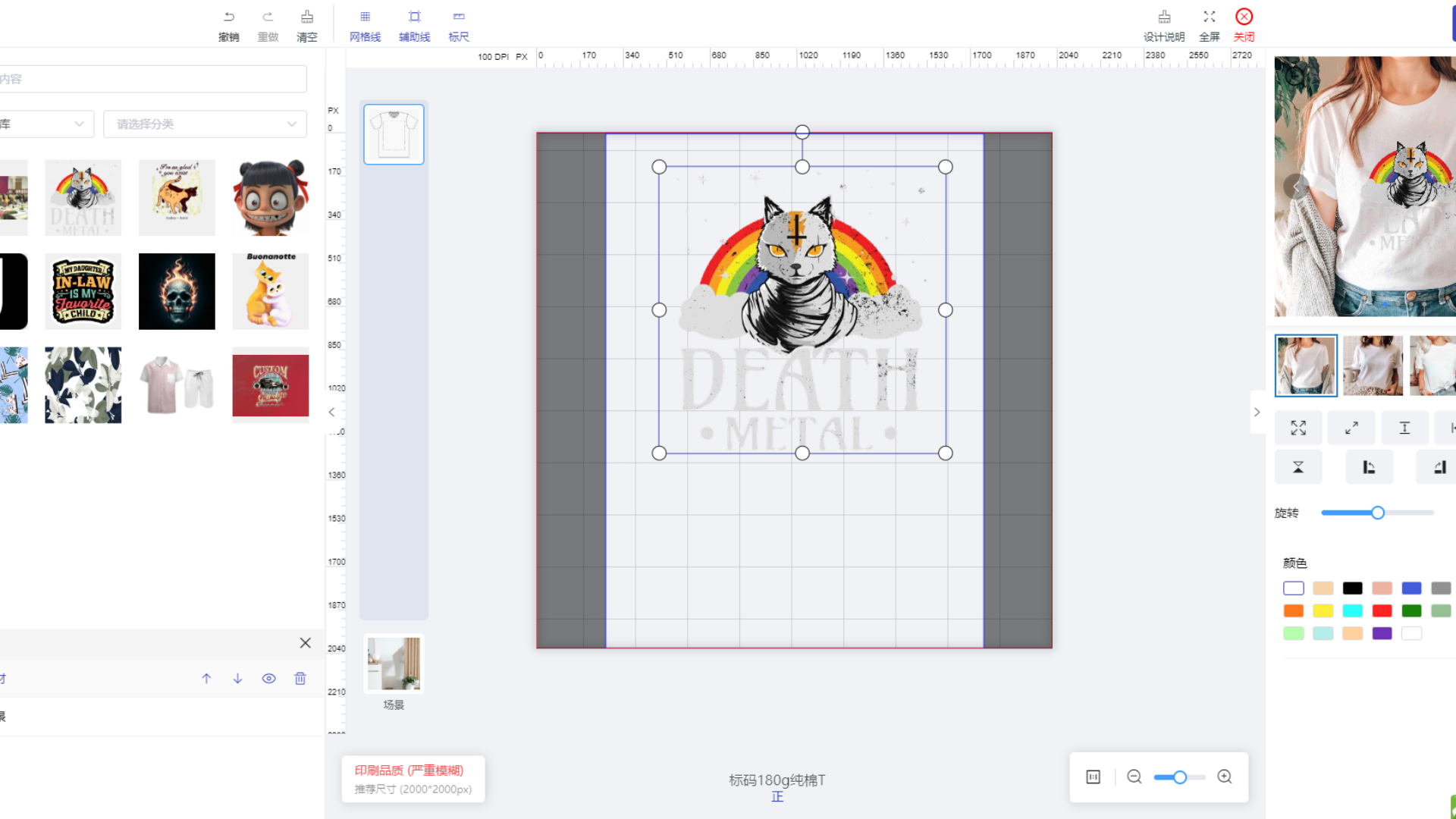Click the zoom out magnifier icon

point(1134,777)
